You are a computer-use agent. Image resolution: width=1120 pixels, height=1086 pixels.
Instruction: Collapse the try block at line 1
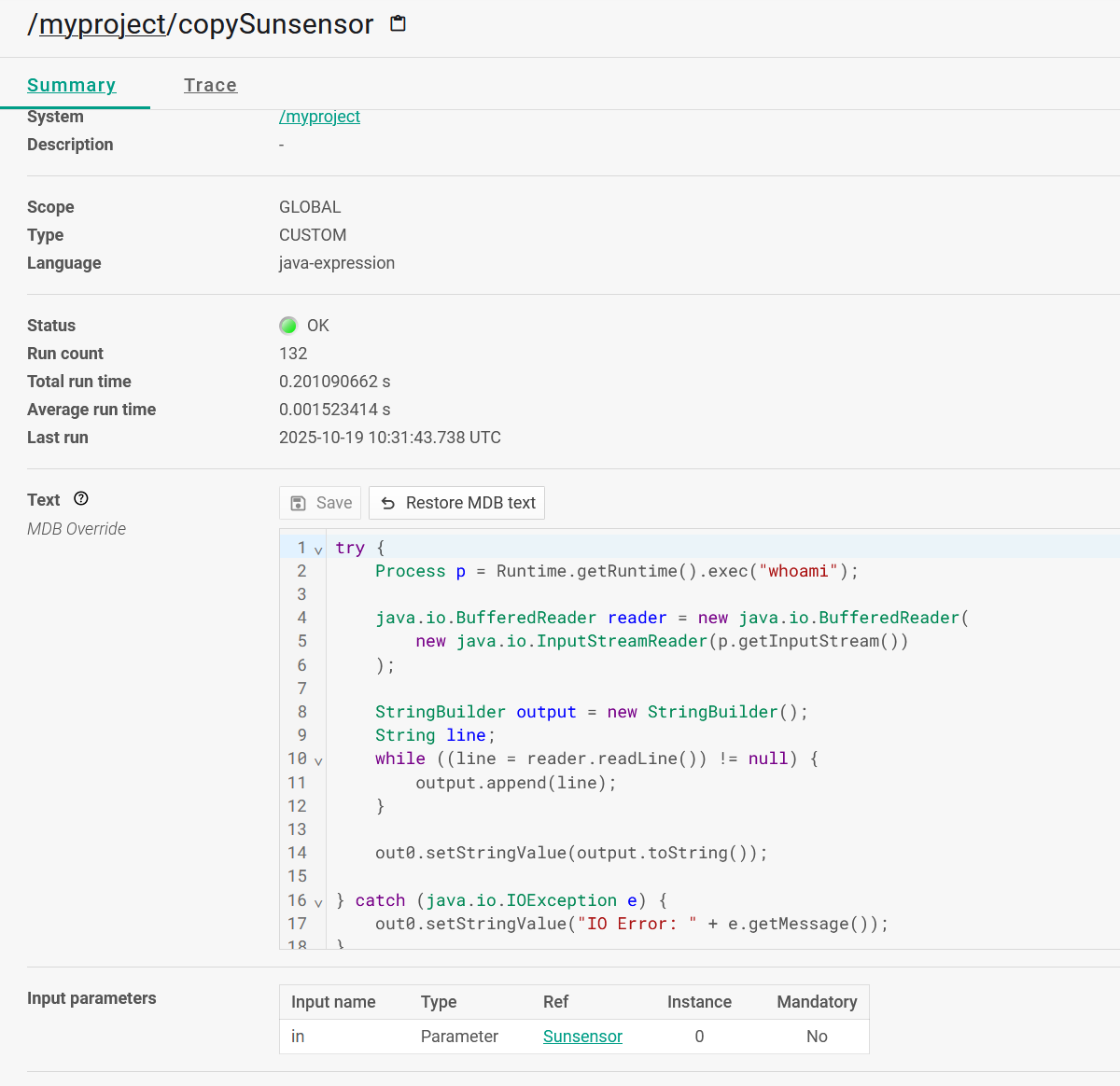318,550
